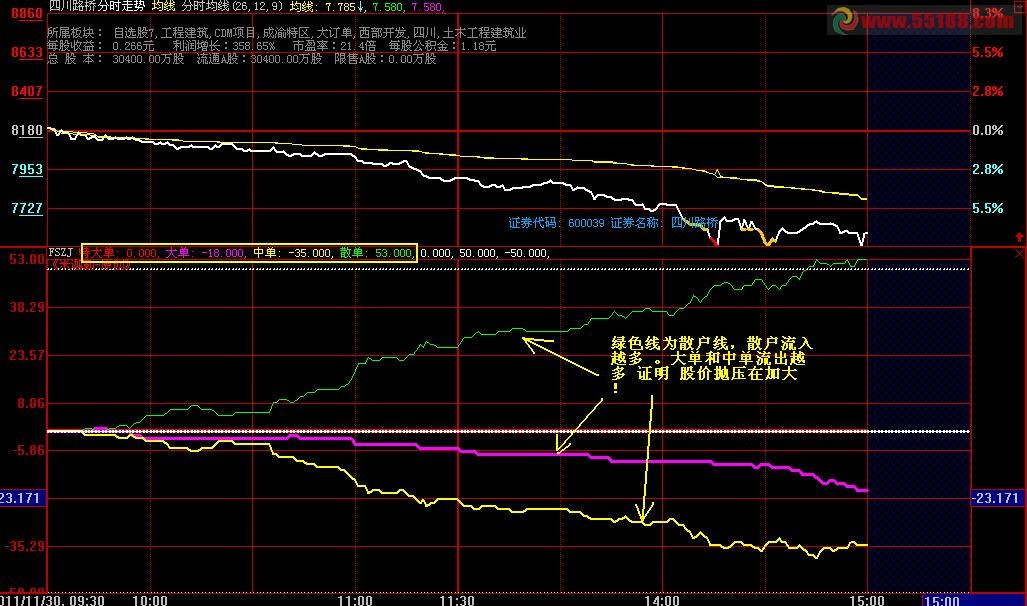Click the 大单: -18.000 reading
Viewport: 1027px width, 606px height.
(x=206, y=253)
